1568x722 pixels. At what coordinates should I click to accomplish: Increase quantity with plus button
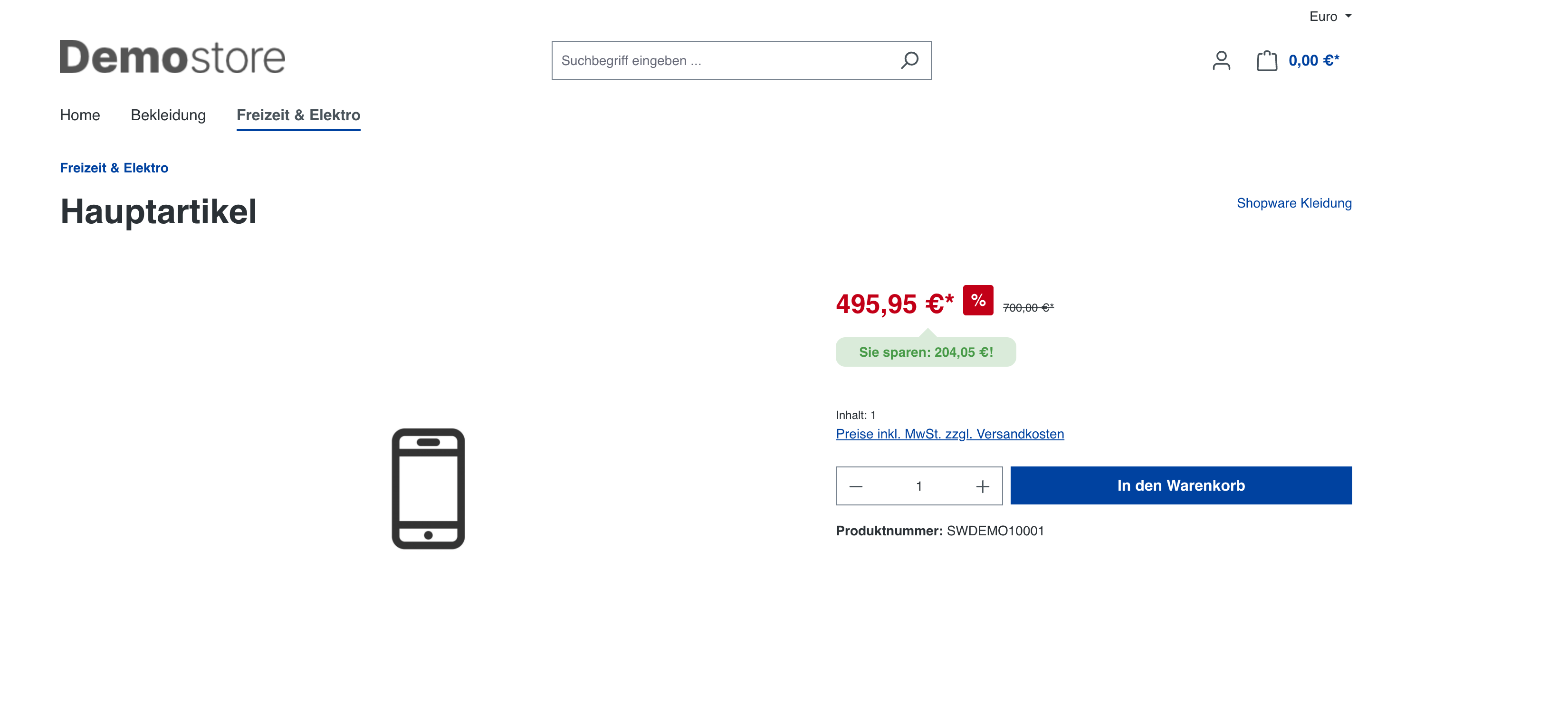983,486
